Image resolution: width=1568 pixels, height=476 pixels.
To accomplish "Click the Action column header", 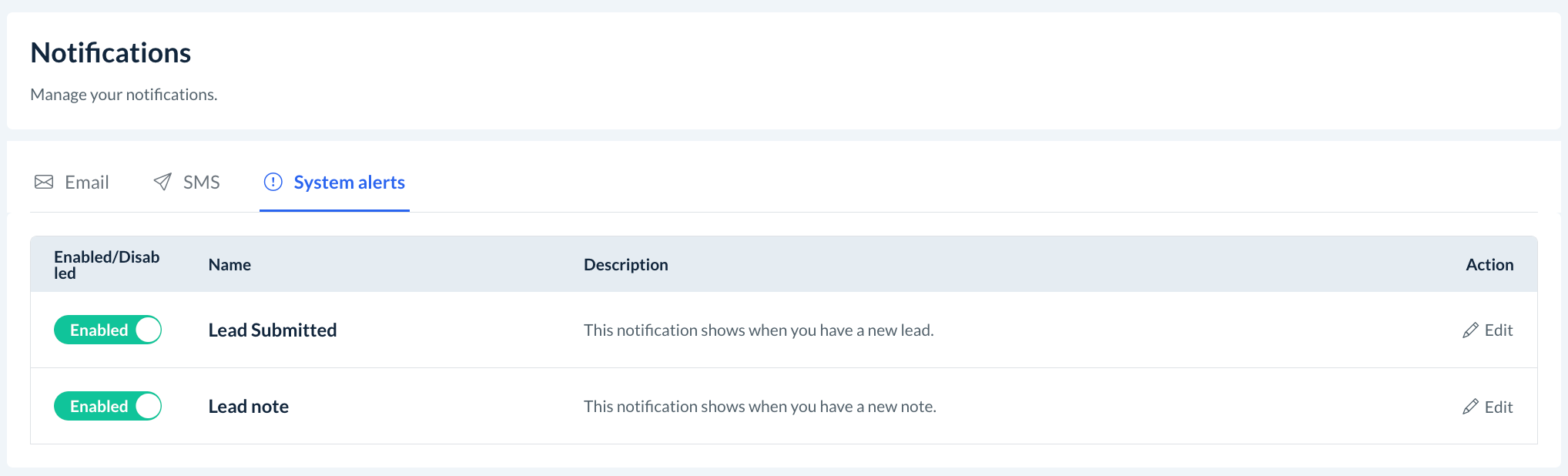I will click(x=1489, y=265).
